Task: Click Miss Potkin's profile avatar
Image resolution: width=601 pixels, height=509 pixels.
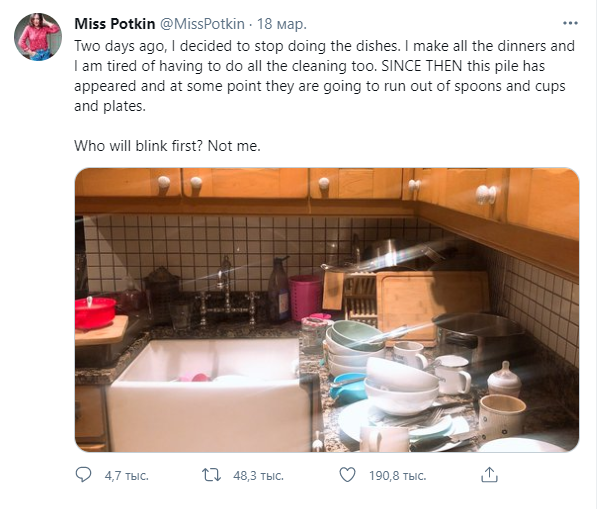Action: 37,37
